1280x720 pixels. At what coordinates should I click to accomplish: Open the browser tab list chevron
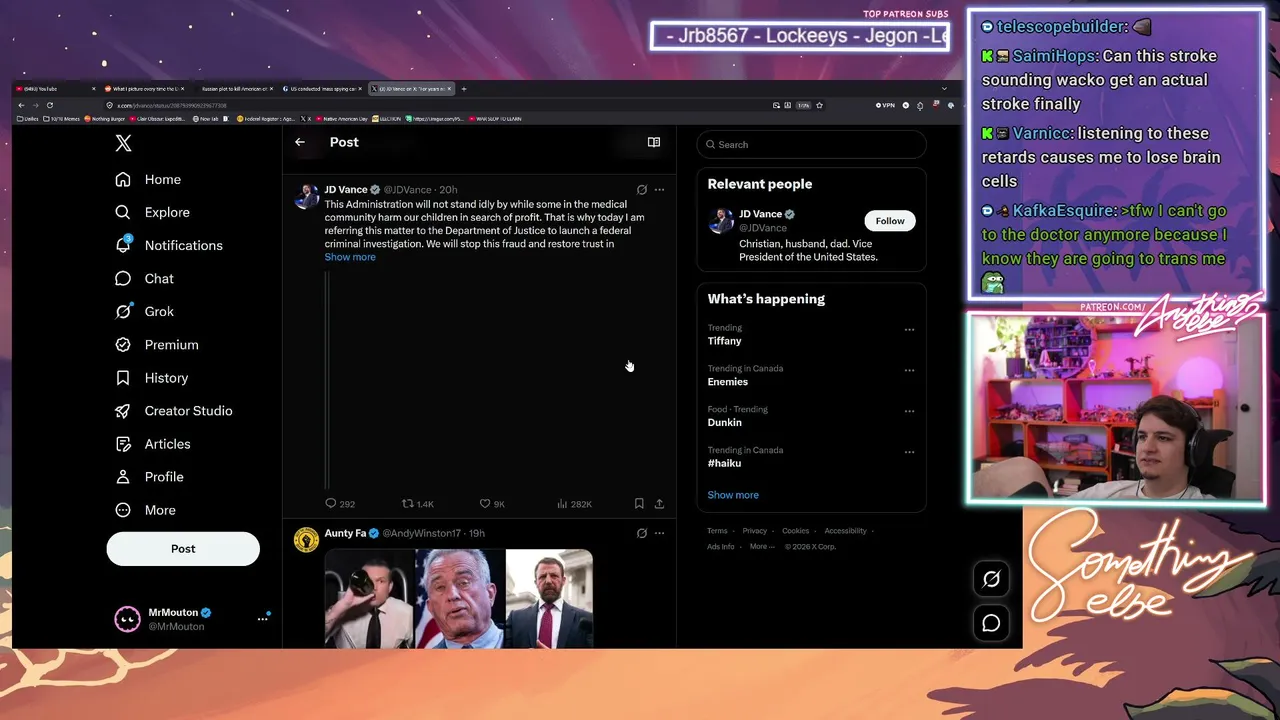tap(944, 89)
